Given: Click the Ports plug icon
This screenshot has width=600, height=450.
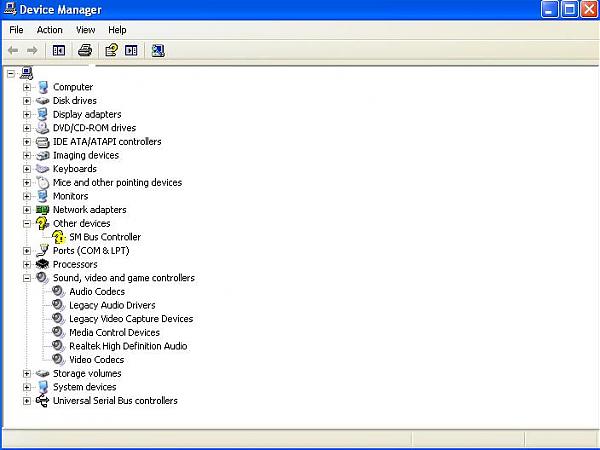Looking at the screenshot, I should [42, 251].
